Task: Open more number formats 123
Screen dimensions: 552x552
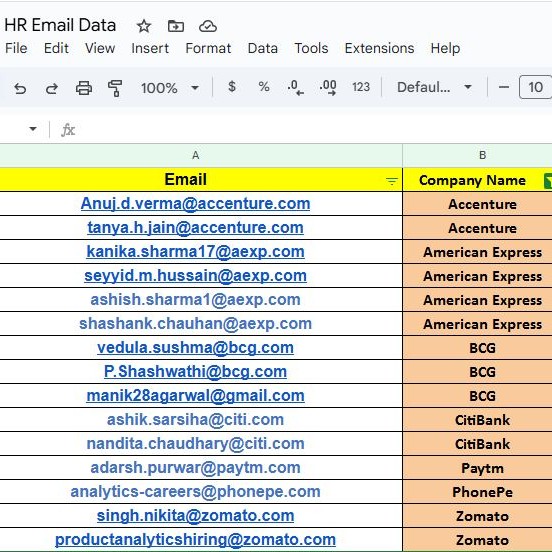Action: click(361, 87)
